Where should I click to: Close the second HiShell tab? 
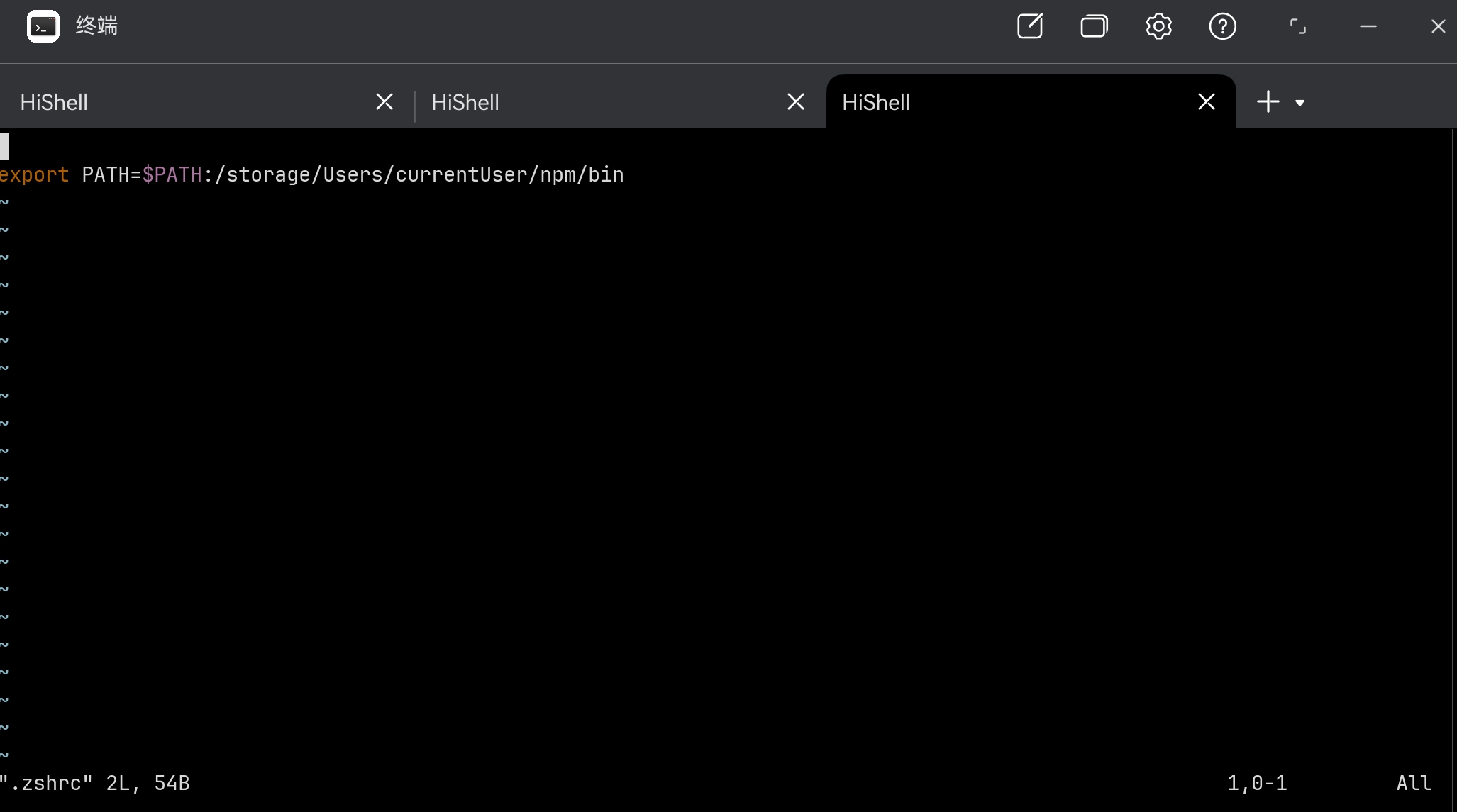[x=796, y=102]
